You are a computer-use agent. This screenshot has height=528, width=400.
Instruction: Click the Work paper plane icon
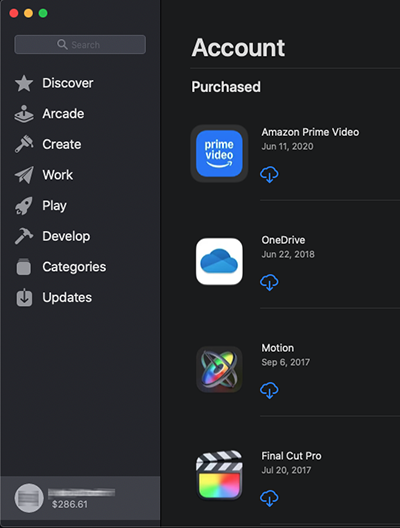[24, 175]
